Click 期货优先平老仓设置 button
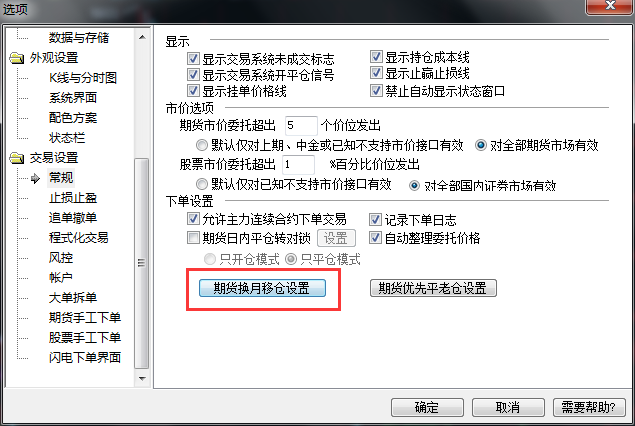This screenshot has height=426, width=635. pyautogui.click(x=433, y=288)
